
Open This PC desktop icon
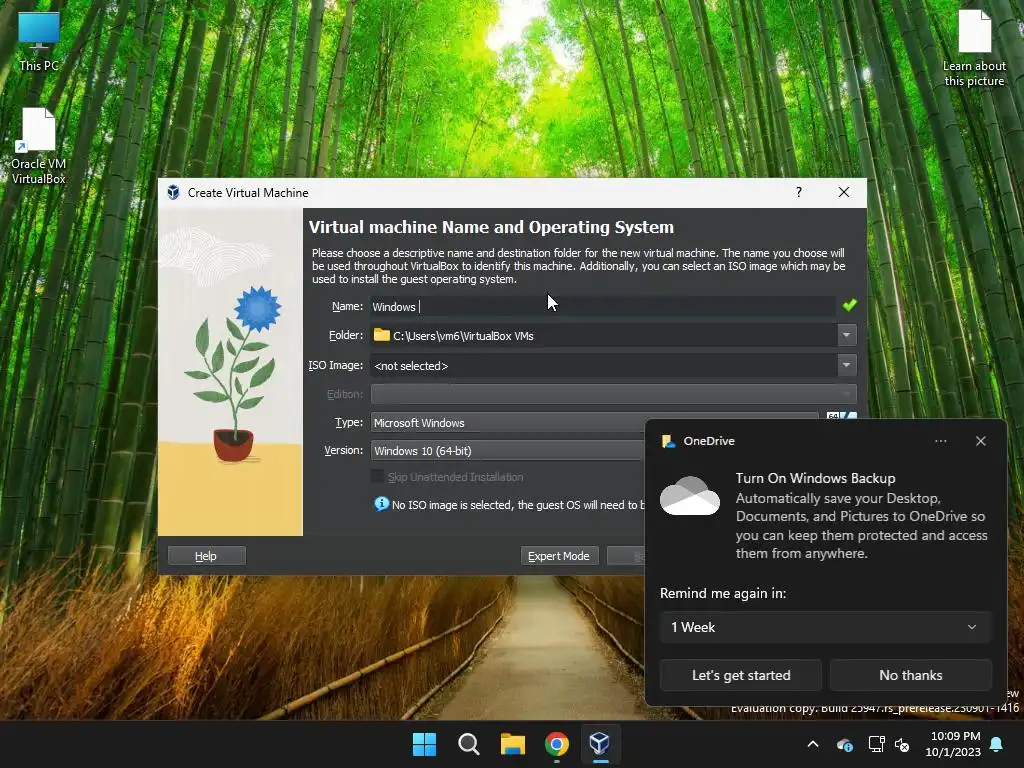pos(39,40)
